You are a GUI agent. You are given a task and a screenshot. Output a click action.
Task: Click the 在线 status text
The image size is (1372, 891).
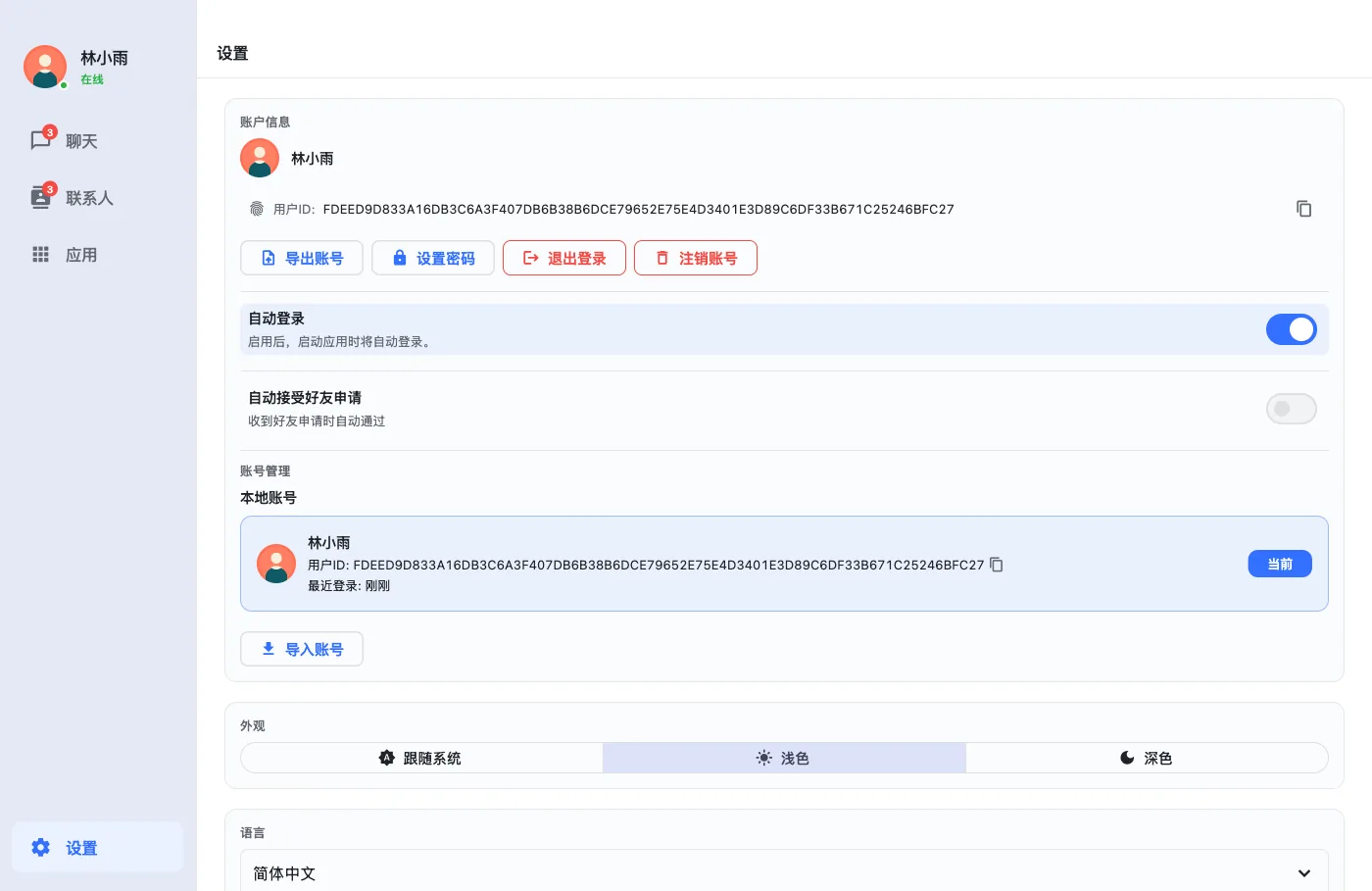point(92,79)
